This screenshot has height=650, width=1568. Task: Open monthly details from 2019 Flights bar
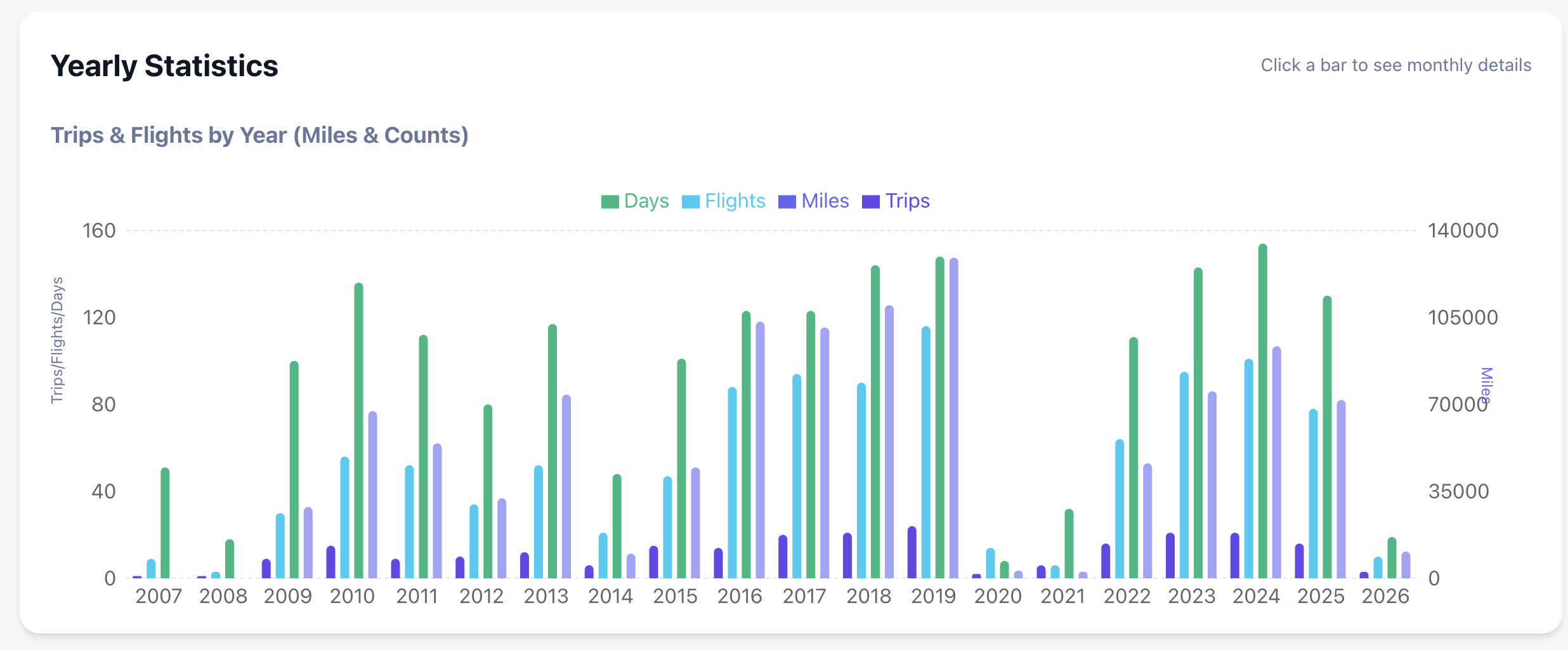point(926,453)
